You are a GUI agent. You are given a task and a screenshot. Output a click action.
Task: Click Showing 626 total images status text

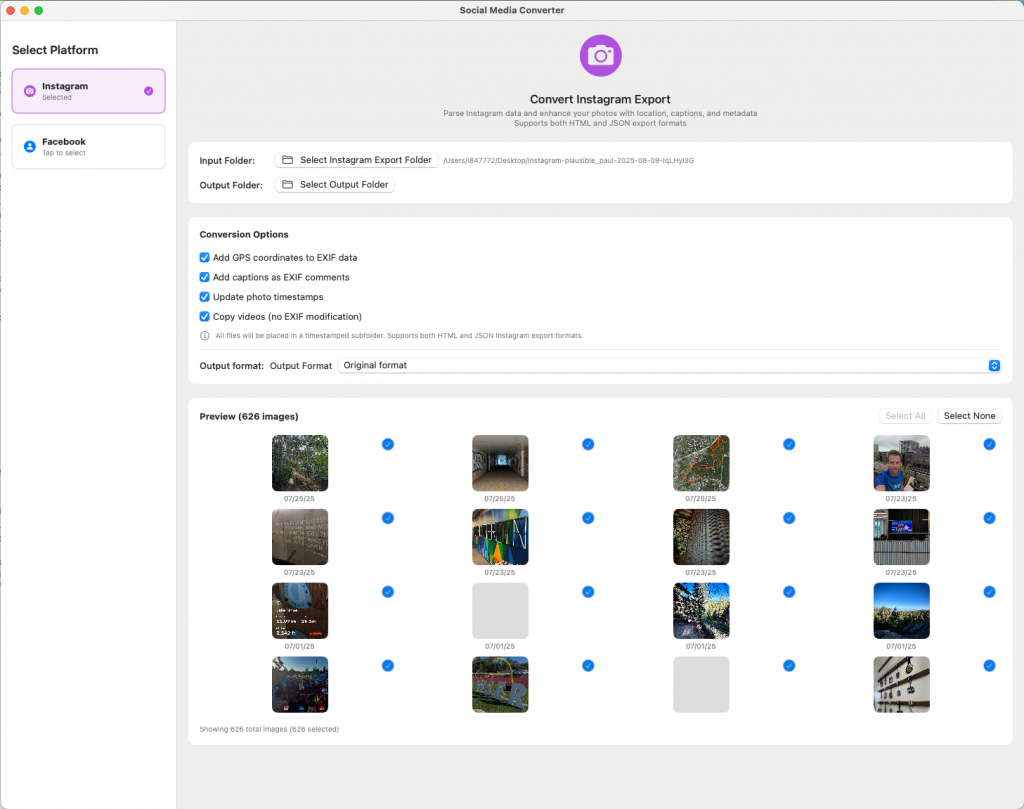(x=269, y=729)
